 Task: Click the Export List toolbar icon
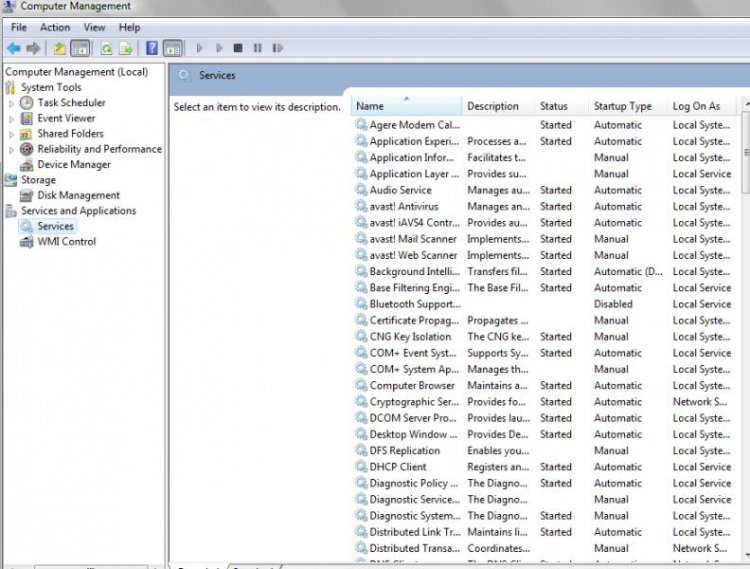coord(126,48)
